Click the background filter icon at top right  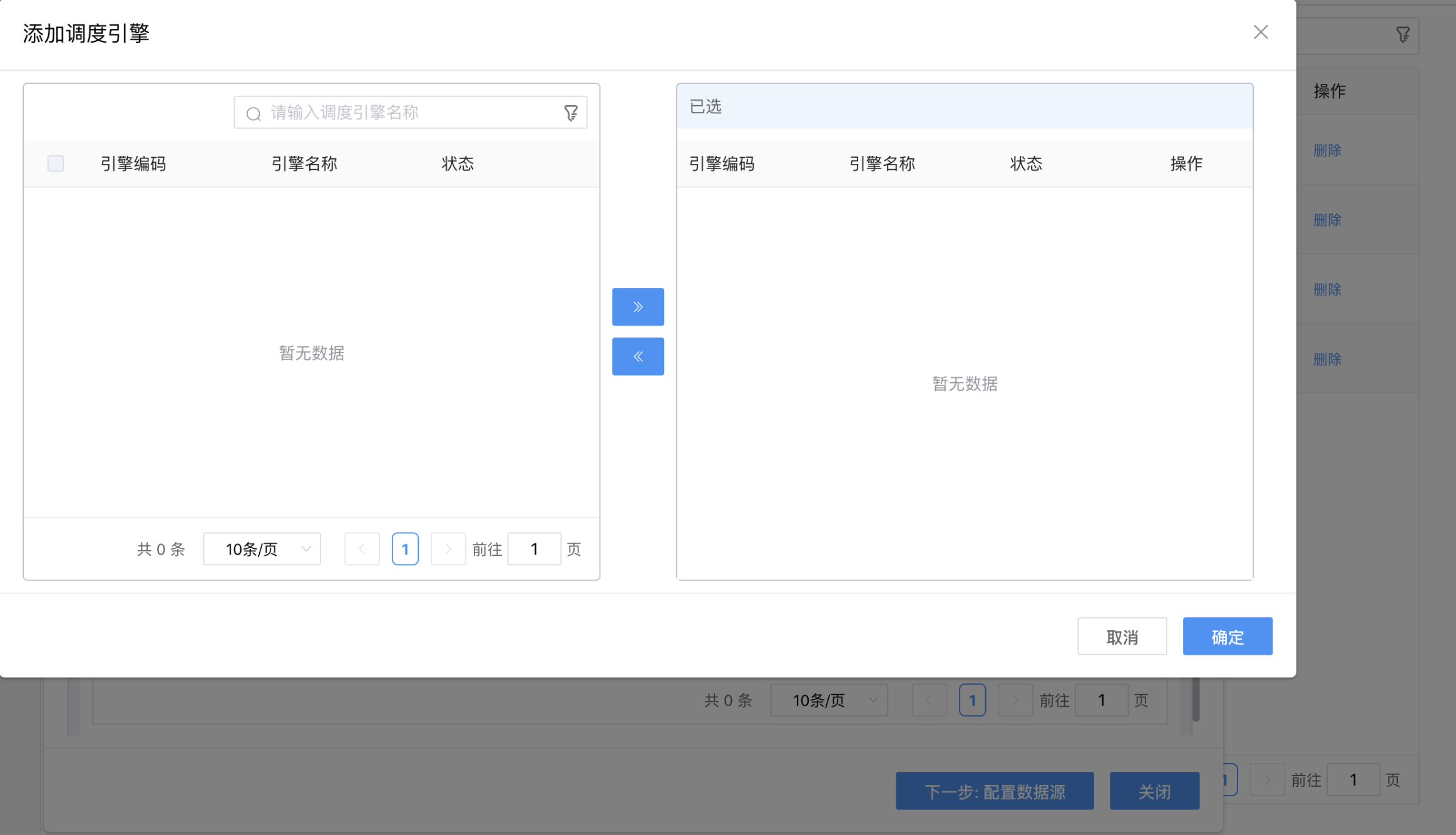click(1402, 35)
